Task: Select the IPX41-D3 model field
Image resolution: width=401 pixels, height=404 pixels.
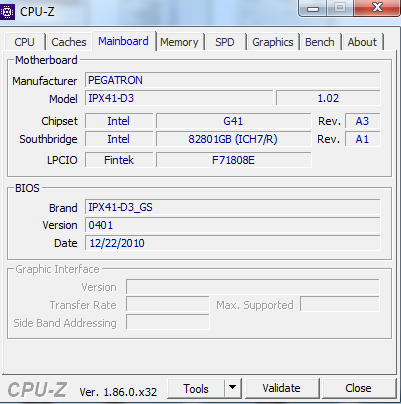Action: tap(179, 98)
